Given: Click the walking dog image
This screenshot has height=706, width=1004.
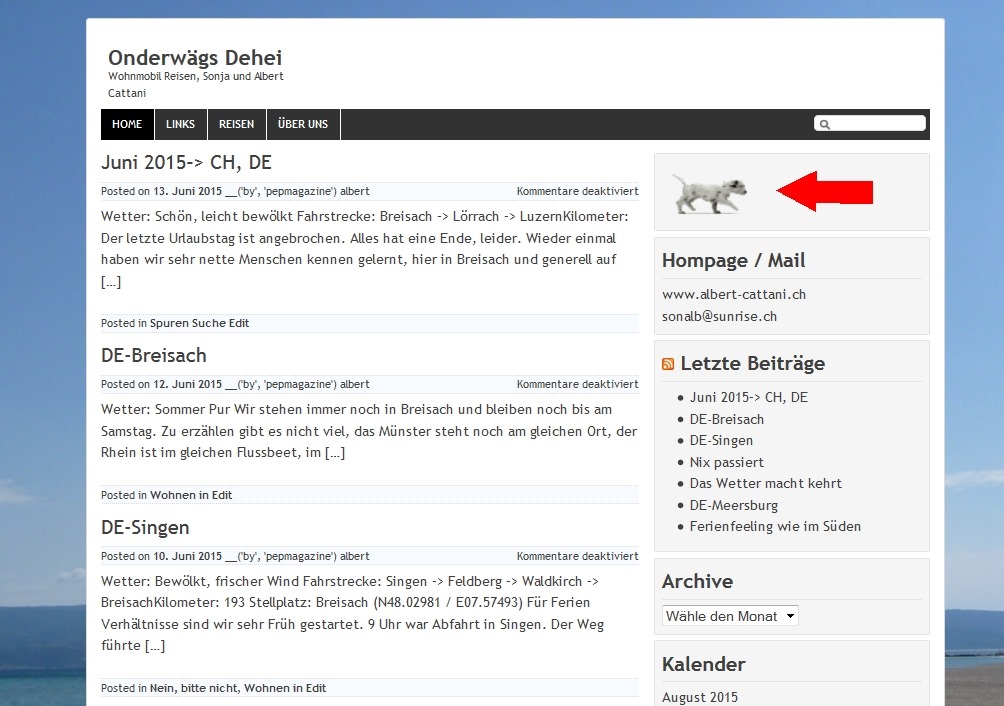Looking at the screenshot, I should (709, 193).
